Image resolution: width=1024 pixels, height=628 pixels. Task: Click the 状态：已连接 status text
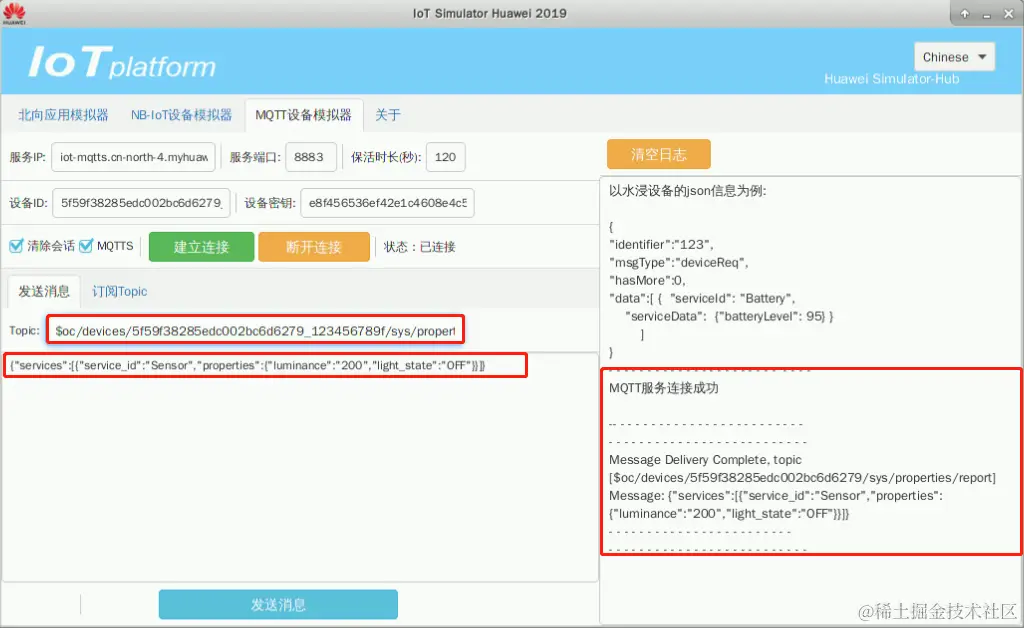[419, 247]
